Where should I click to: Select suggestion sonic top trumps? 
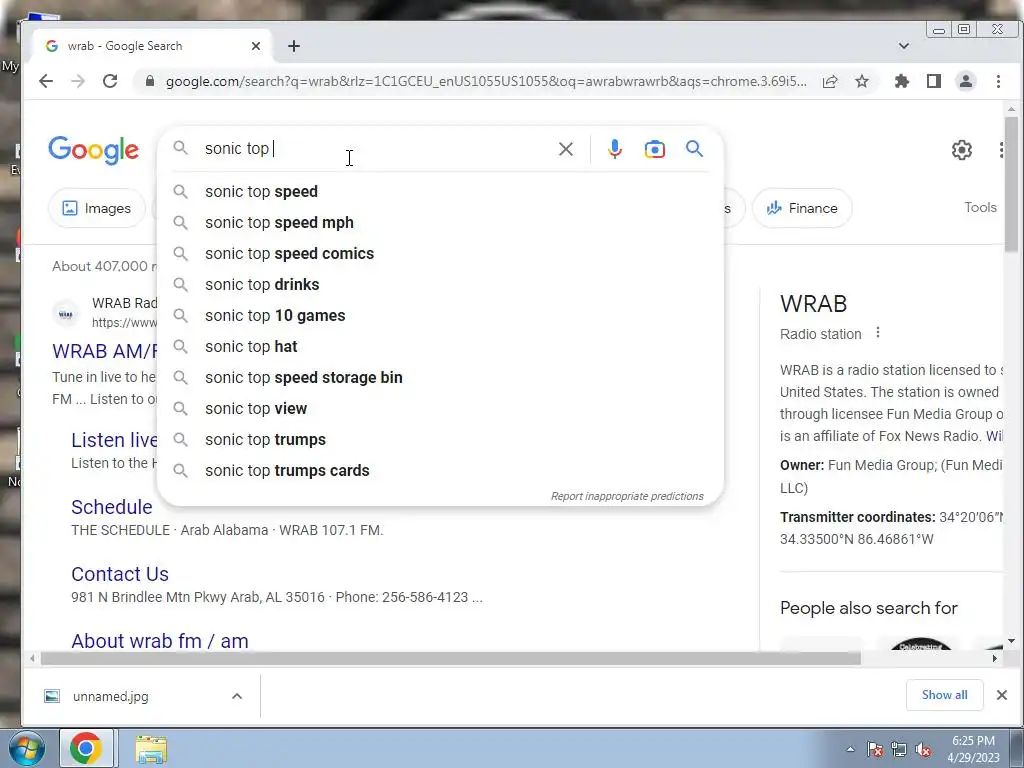pos(440,440)
